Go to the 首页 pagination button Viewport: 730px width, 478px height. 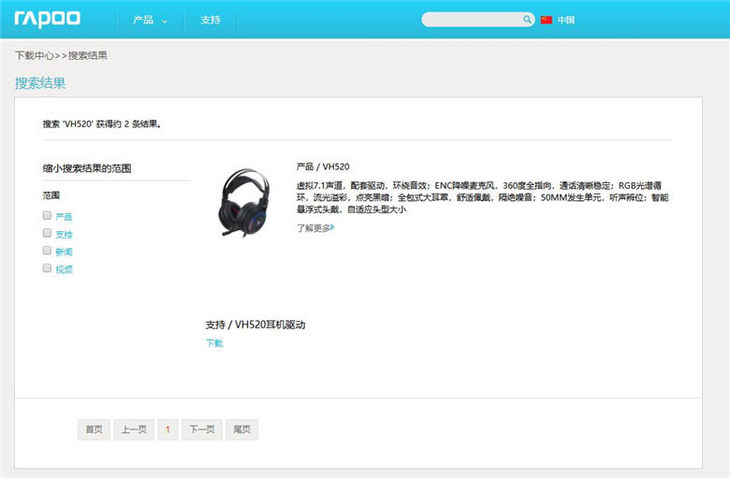coord(94,429)
